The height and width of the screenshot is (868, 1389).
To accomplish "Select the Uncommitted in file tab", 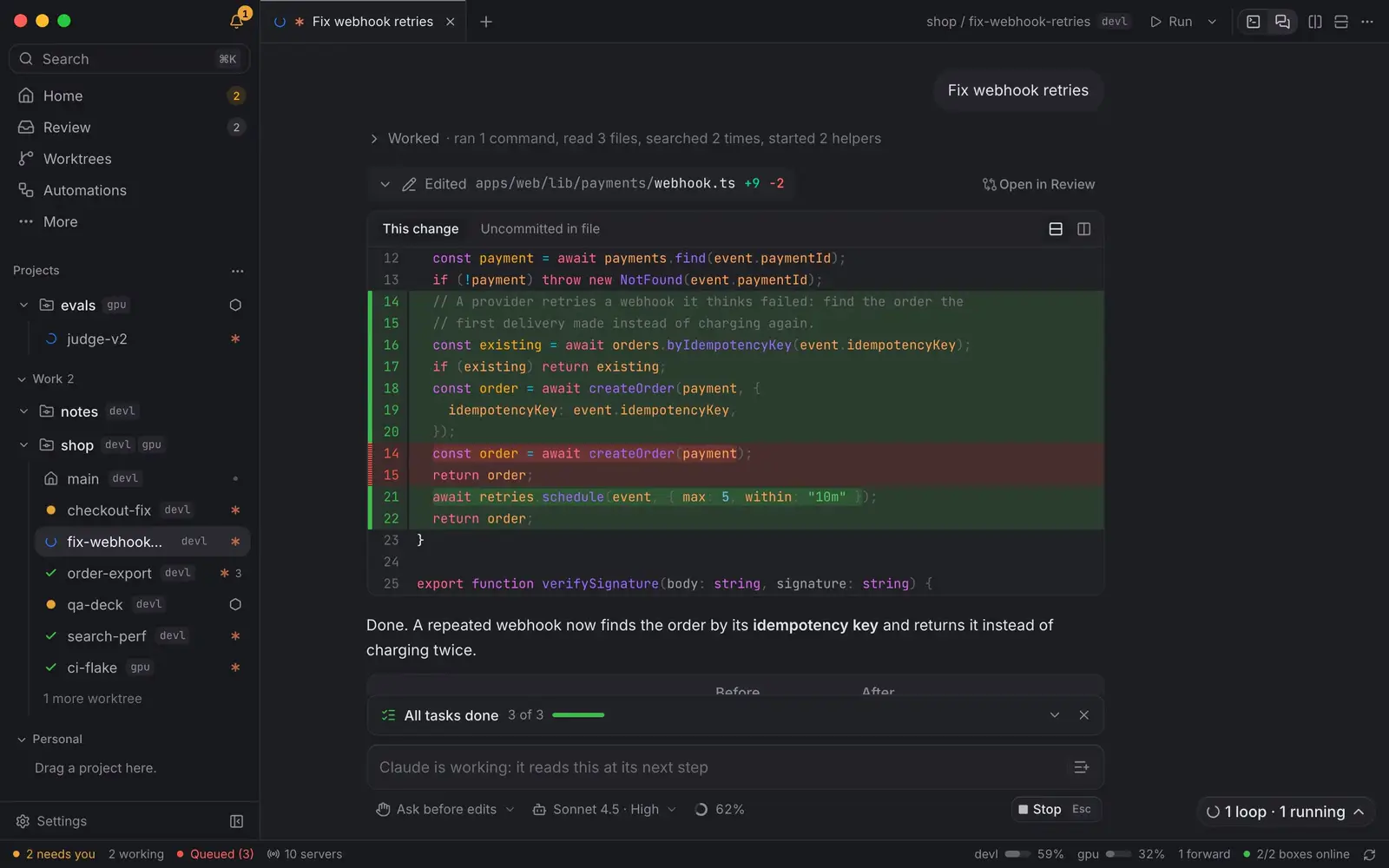I will 540,229.
